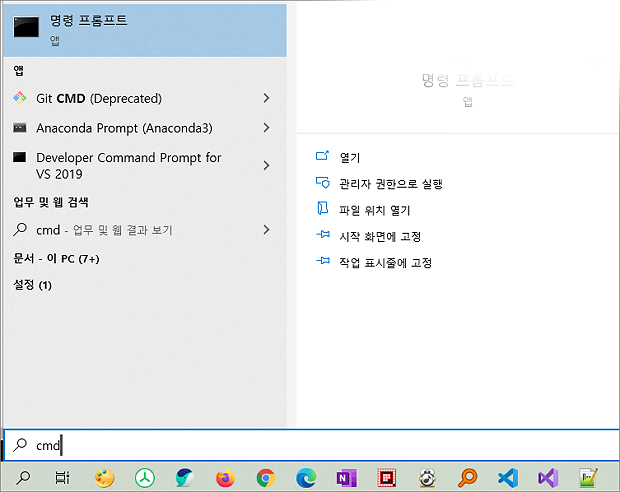Click the pin icon beside 시작 화면에 고정
The width and height of the screenshot is (620, 492).
point(323,235)
